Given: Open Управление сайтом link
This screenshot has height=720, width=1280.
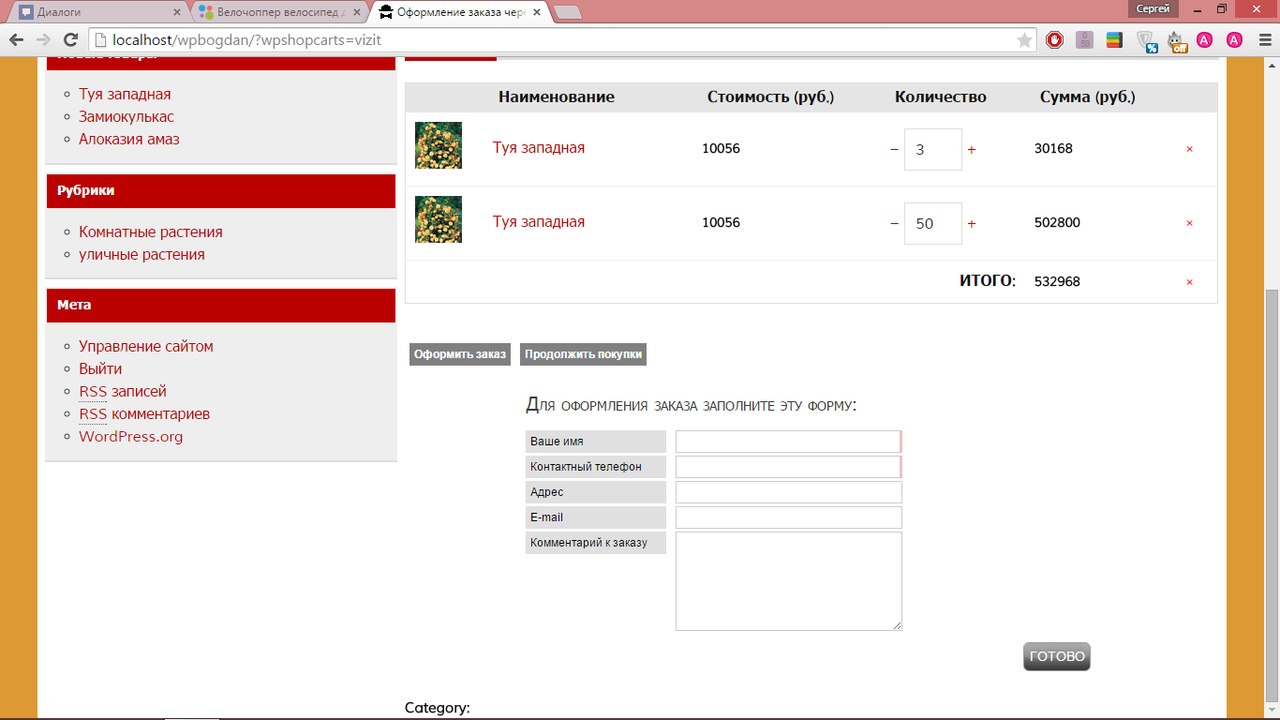Looking at the screenshot, I should coord(146,346).
